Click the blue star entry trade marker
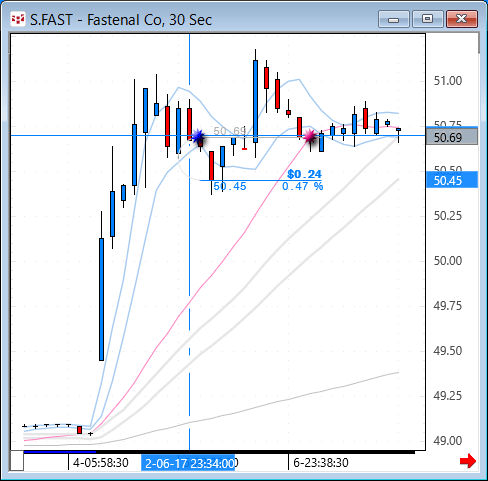488x481 pixels. pyautogui.click(x=198, y=136)
